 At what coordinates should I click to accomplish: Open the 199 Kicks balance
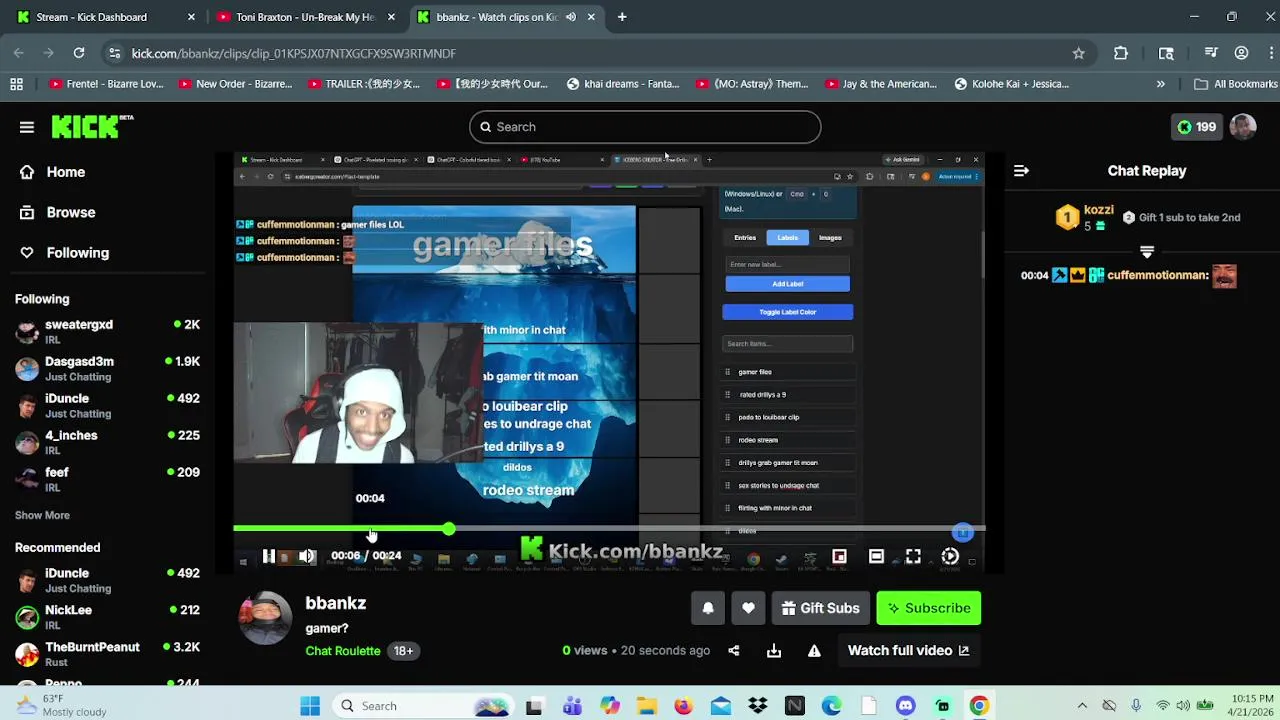pos(1196,127)
